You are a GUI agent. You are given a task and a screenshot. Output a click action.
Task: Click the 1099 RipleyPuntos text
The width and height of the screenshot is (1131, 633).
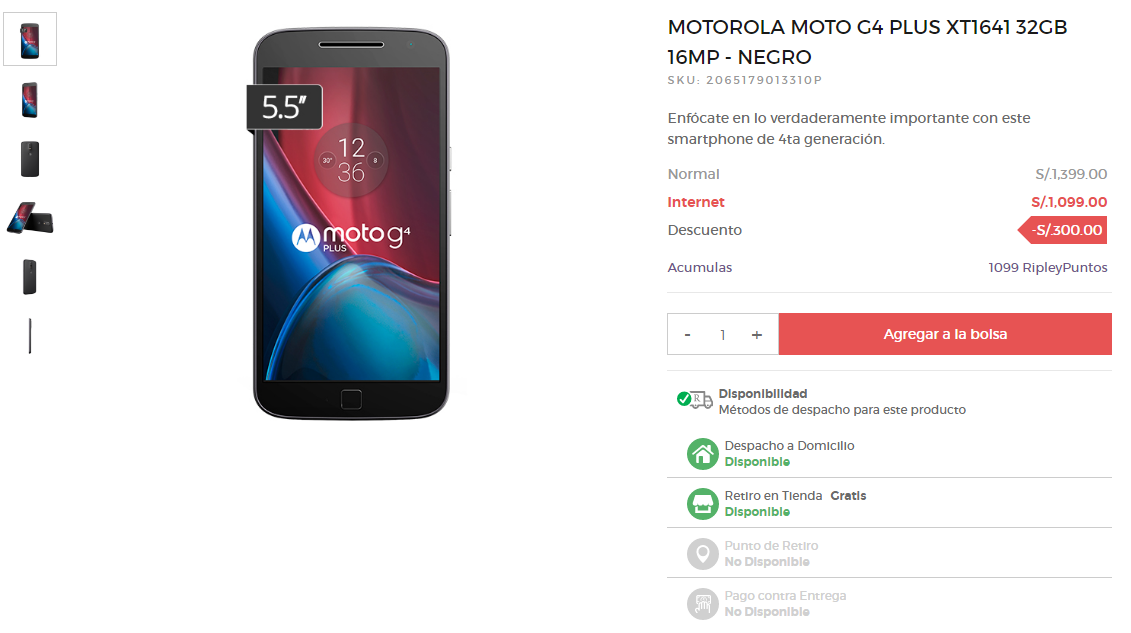[1047, 267]
